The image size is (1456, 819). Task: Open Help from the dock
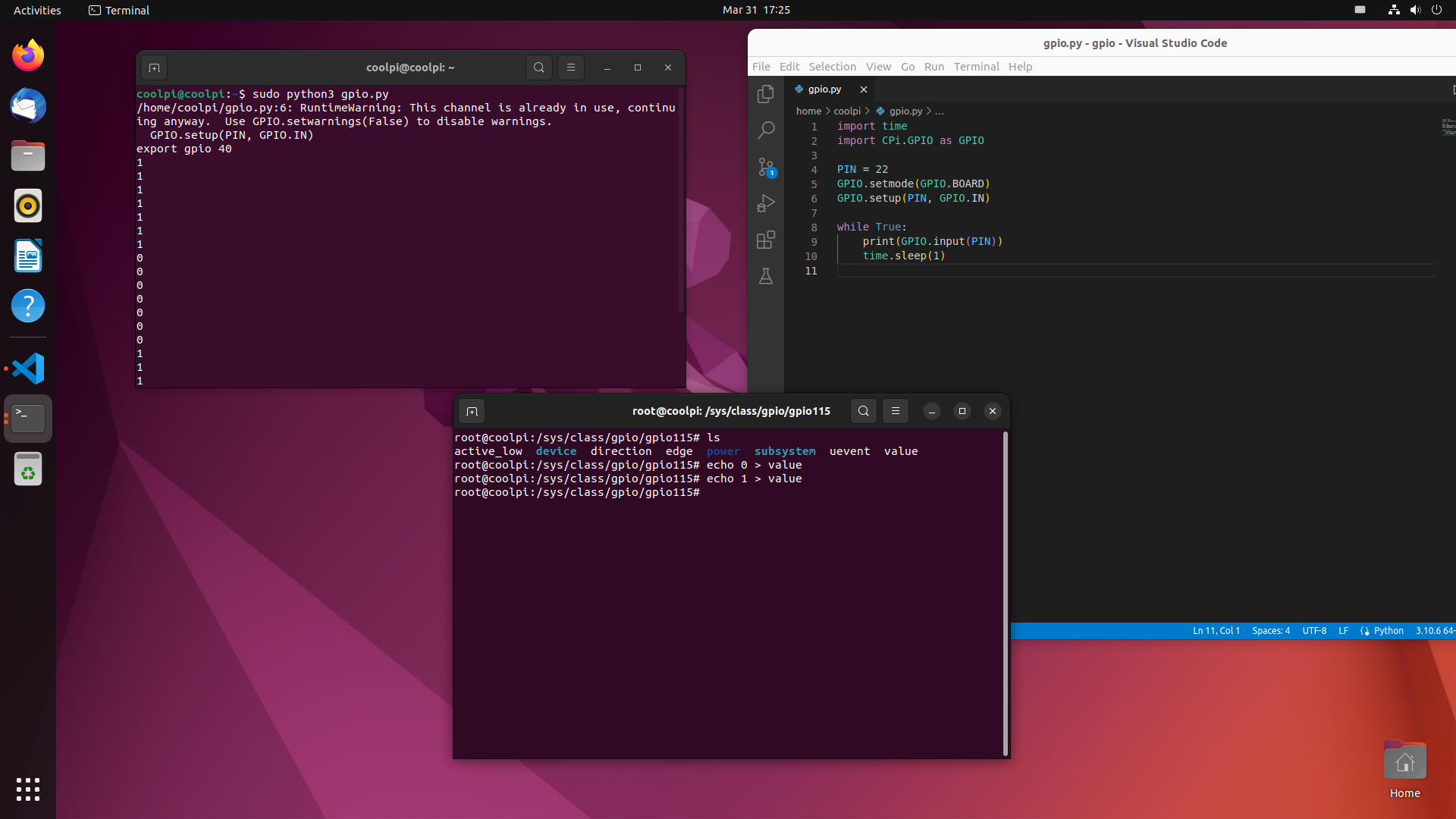pos(28,306)
